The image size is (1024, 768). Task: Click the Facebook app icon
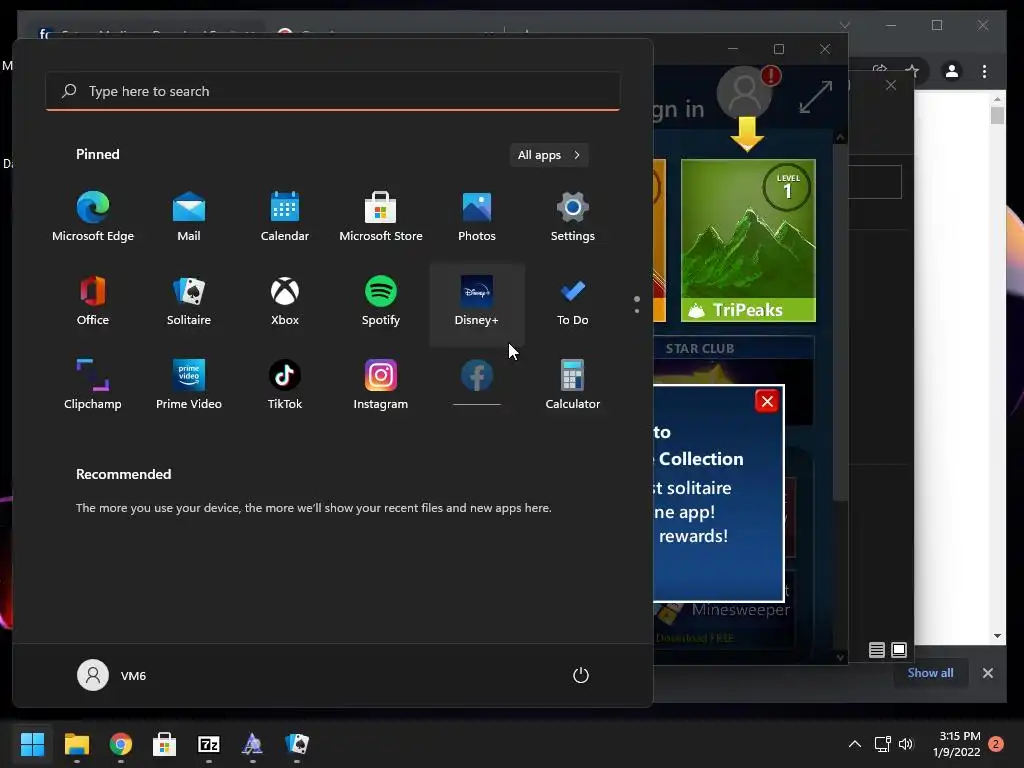pyautogui.click(x=477, y=376)
